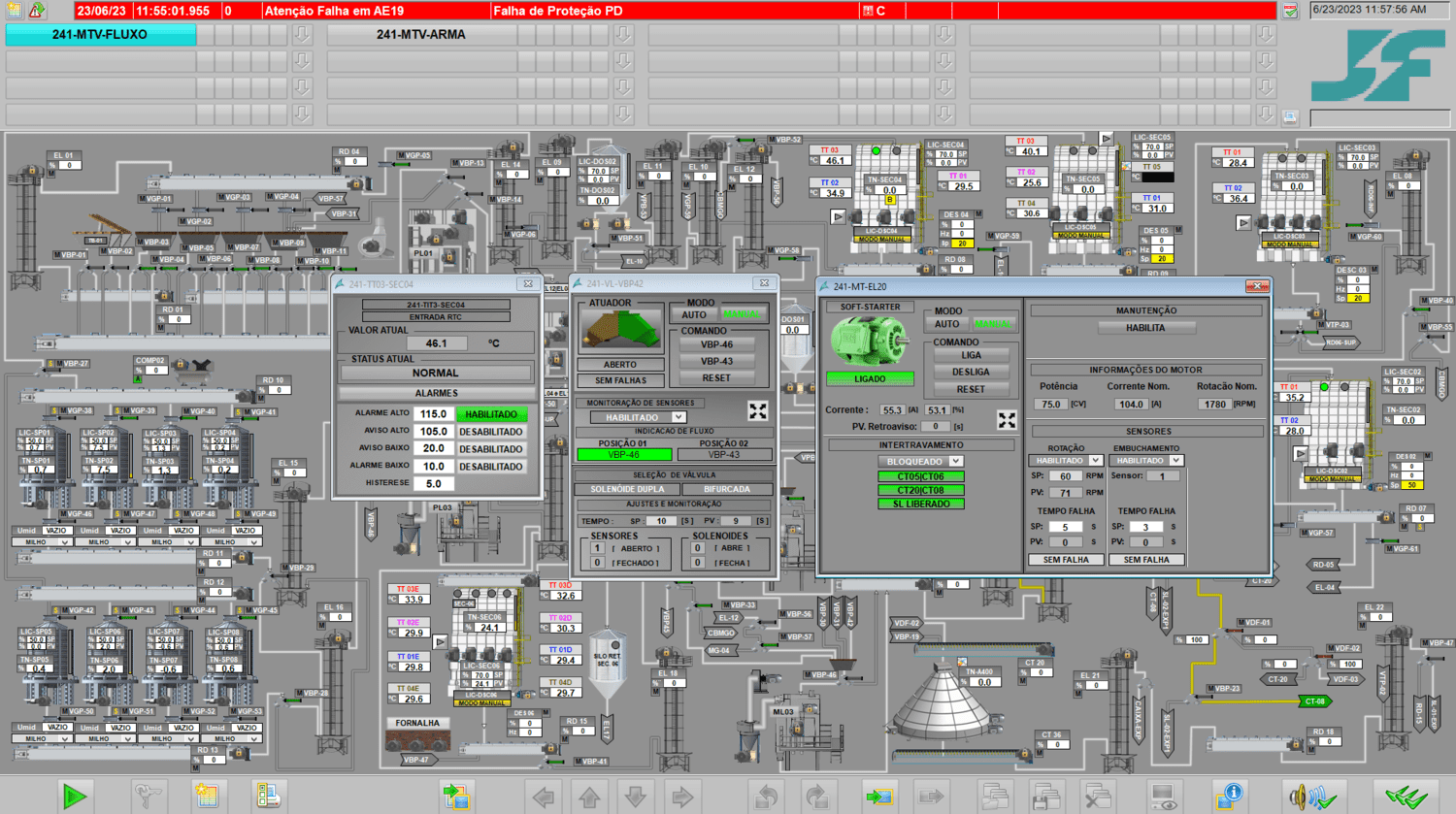Switch to the 241-MTV-ARMA screen tab
Screen dimensions: 1456x814
(421, 34)
